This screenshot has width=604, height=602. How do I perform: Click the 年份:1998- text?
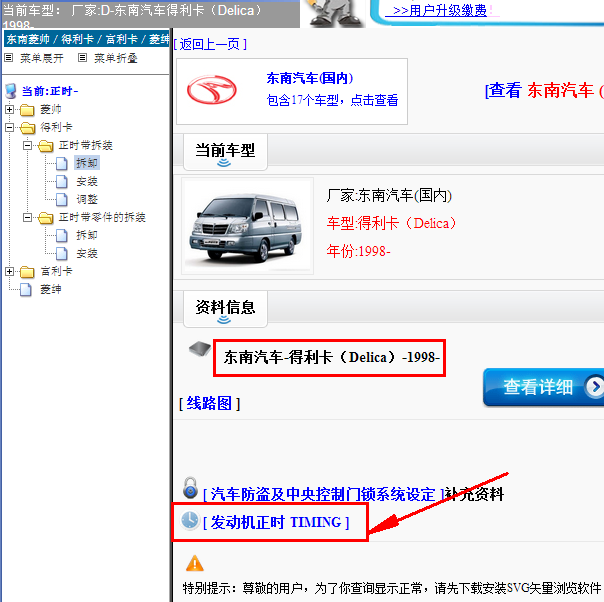pyautogui.click(x=358, y=251)
